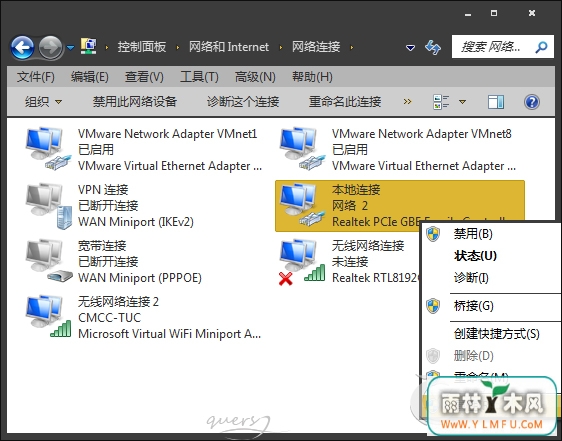Click the Forward navigation arrow
This screenshot has height=441, width=562.
tap(50, 47)
